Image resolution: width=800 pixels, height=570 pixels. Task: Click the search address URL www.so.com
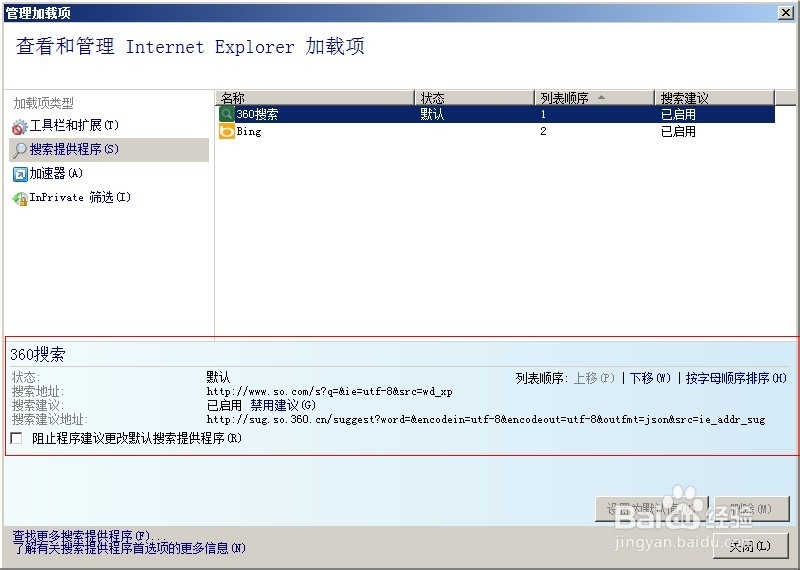click(x=329, y=391)
